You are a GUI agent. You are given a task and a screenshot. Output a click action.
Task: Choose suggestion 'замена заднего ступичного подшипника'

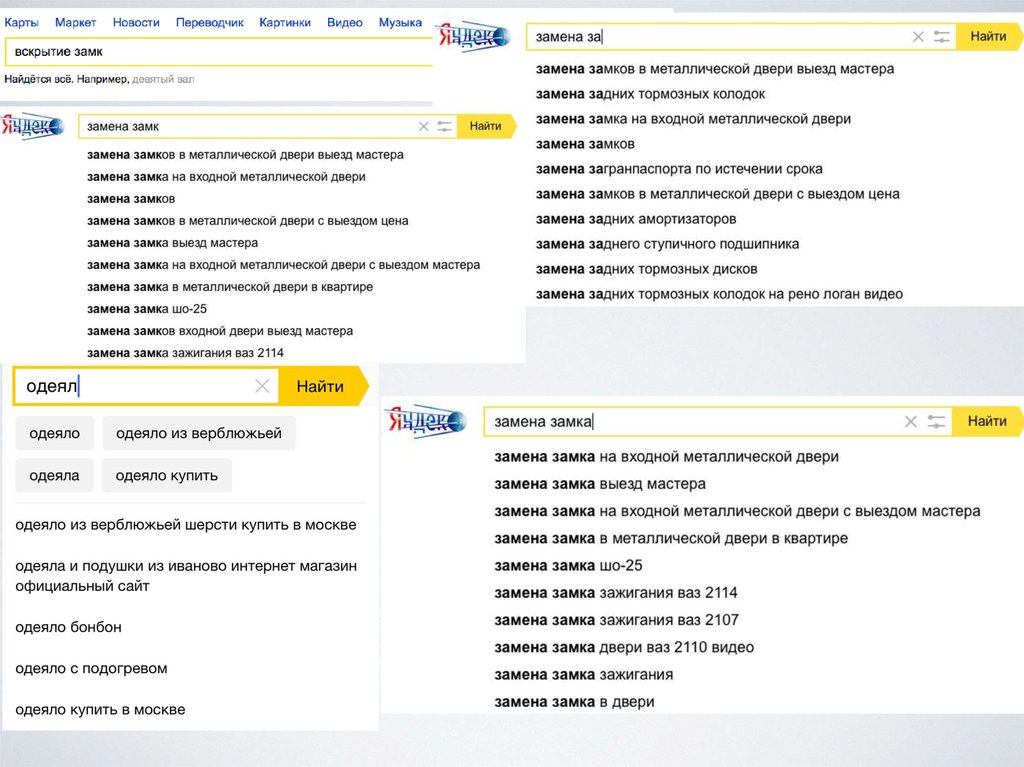pos(667,244)
